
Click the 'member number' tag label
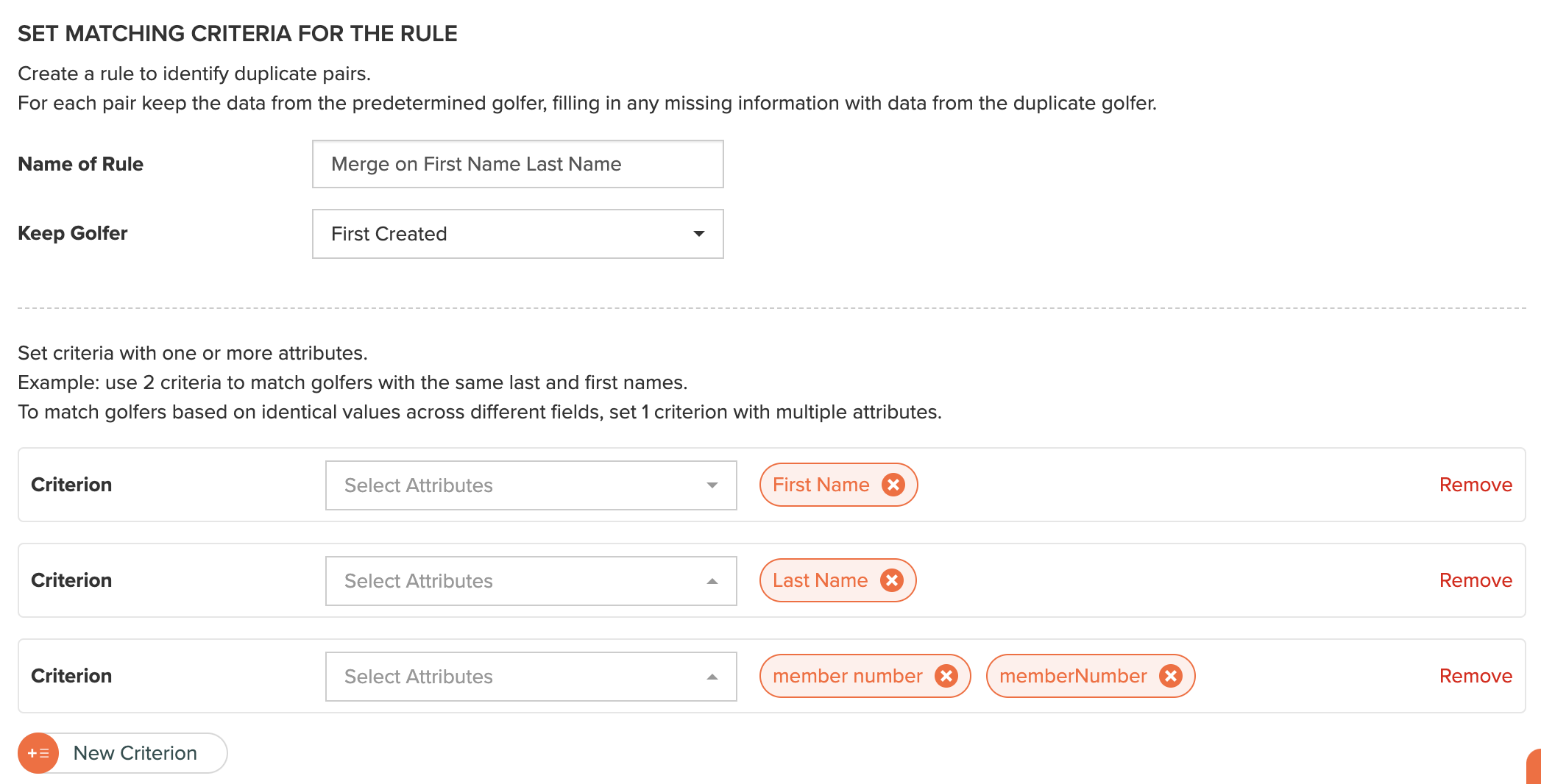[847, 676]
